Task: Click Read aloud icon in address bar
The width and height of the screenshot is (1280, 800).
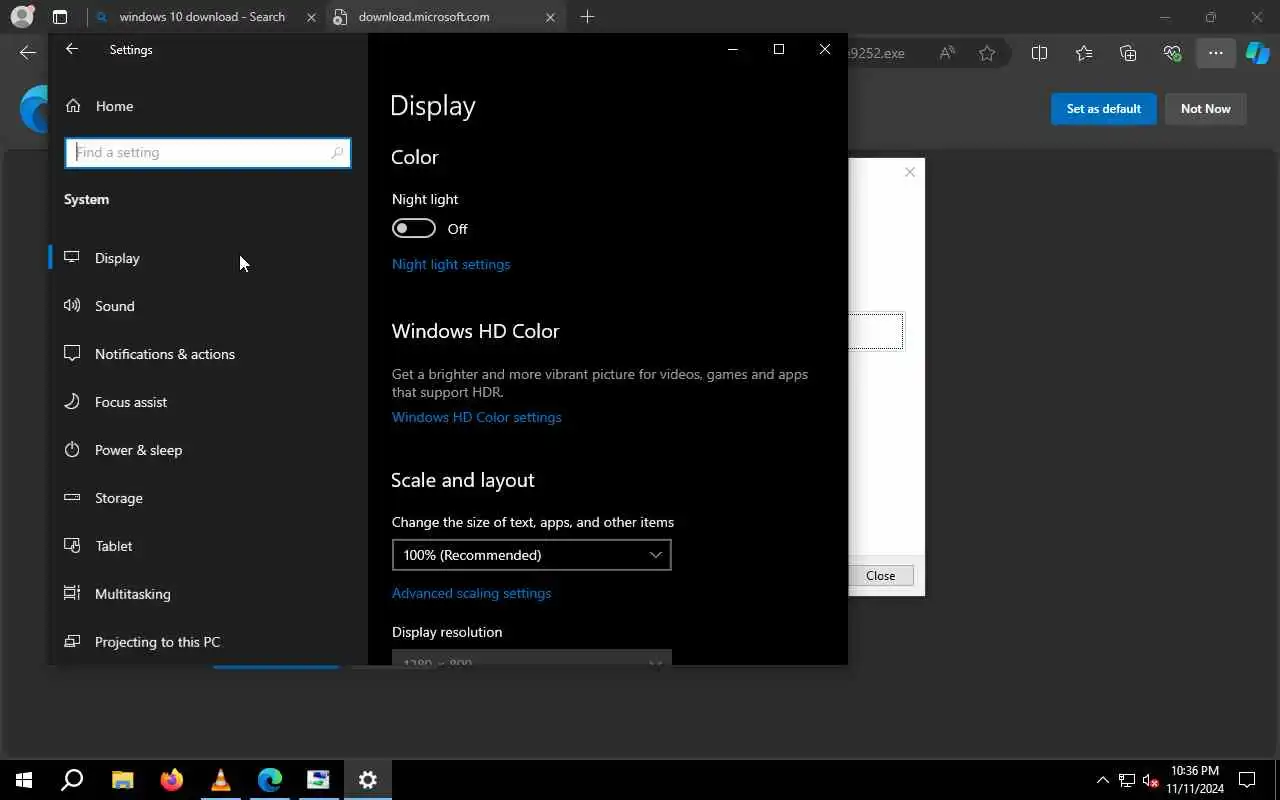Action: point(947,53)
